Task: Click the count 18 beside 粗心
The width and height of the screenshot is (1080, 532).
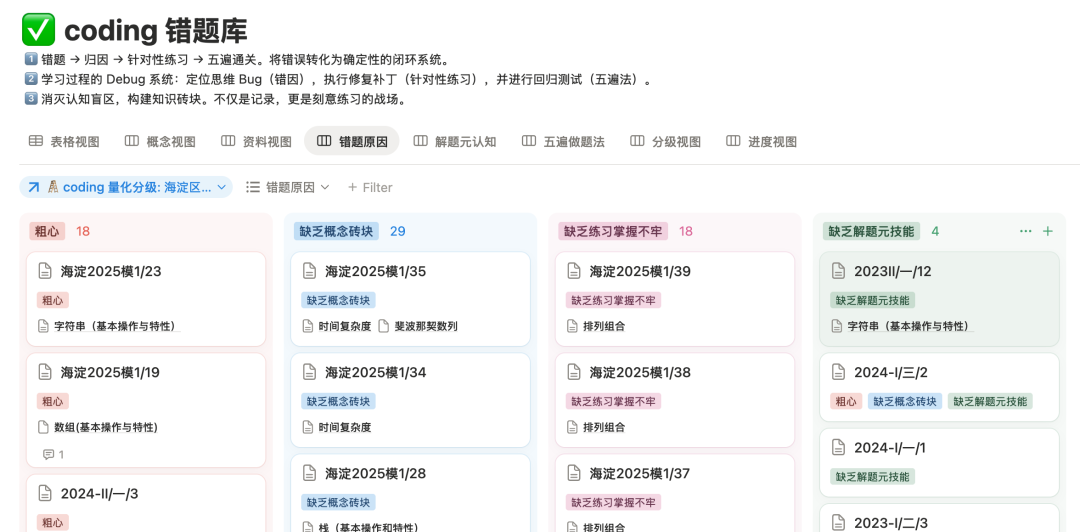Action: point(83,231)
